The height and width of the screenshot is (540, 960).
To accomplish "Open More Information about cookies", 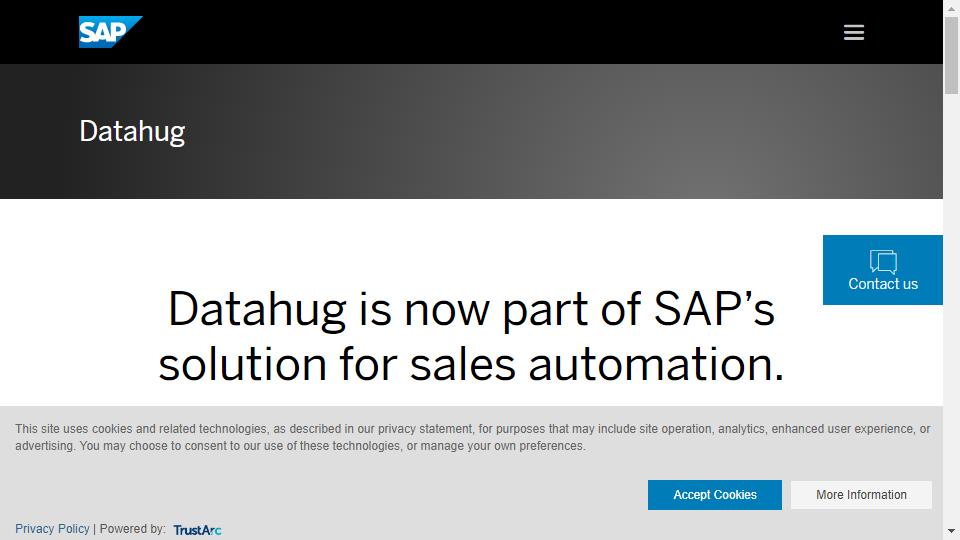I will click(x=861, y=495).
